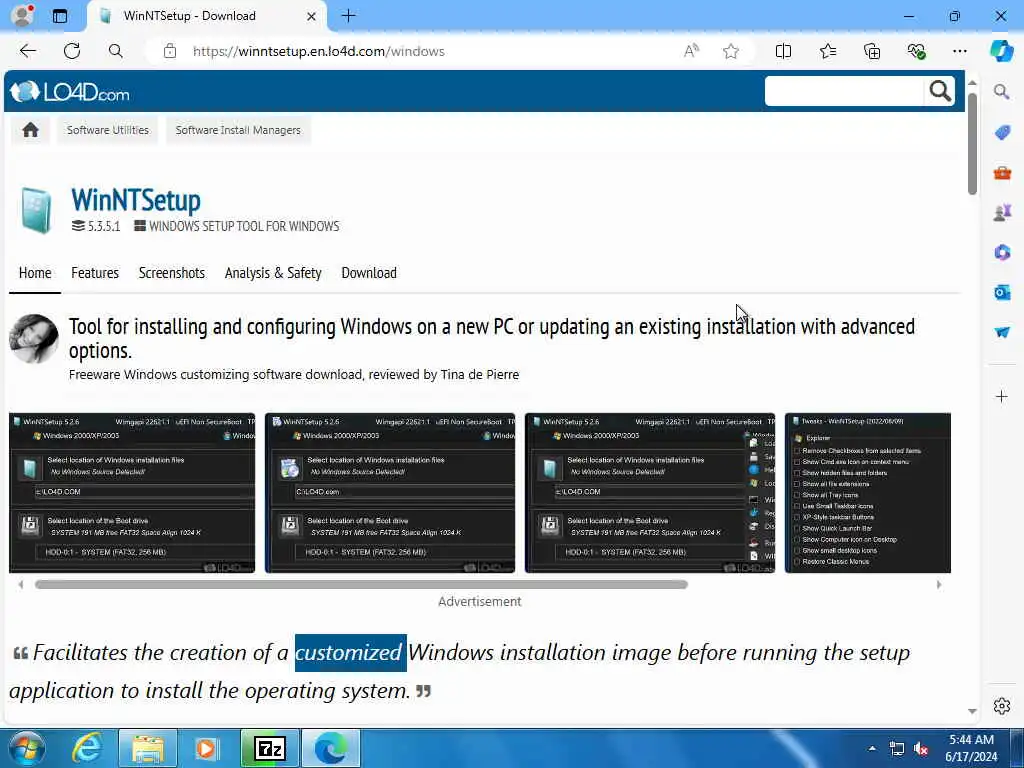The height and width of the screenshot is (768, 1024).
Task: Click the LO4D.com logo
Action: [70, 92]
